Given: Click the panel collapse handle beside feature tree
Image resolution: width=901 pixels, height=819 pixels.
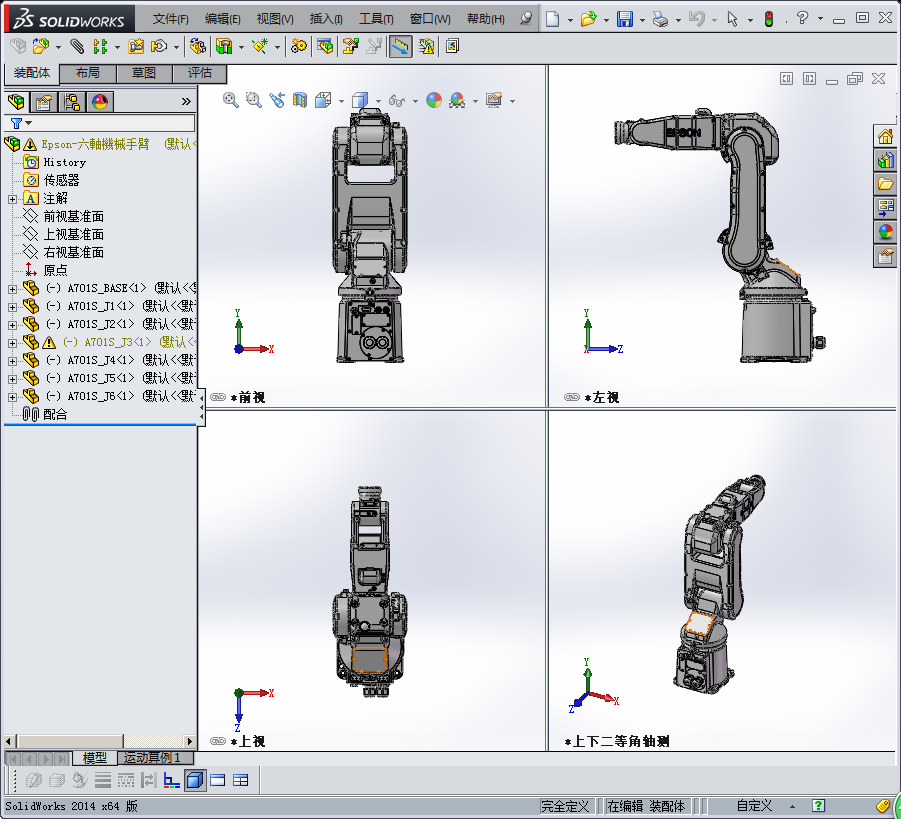Looking at the screenshot, I should tap(202, 407).
